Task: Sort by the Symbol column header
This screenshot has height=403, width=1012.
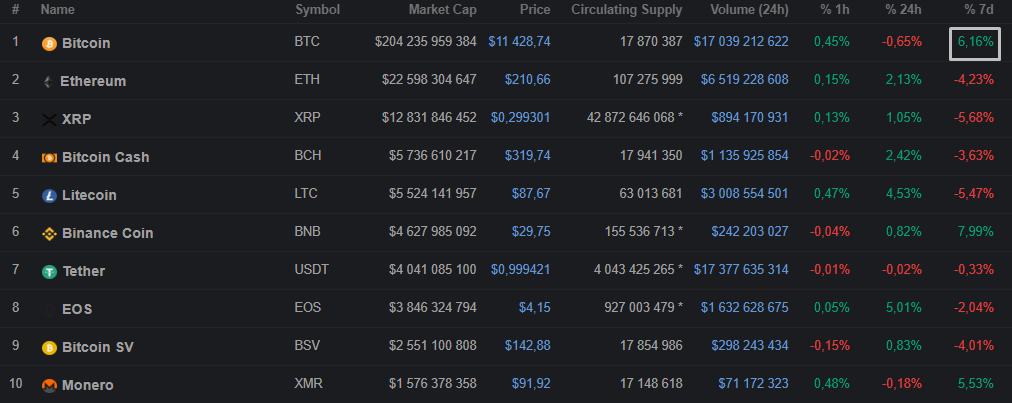Action: click(318, 10)
